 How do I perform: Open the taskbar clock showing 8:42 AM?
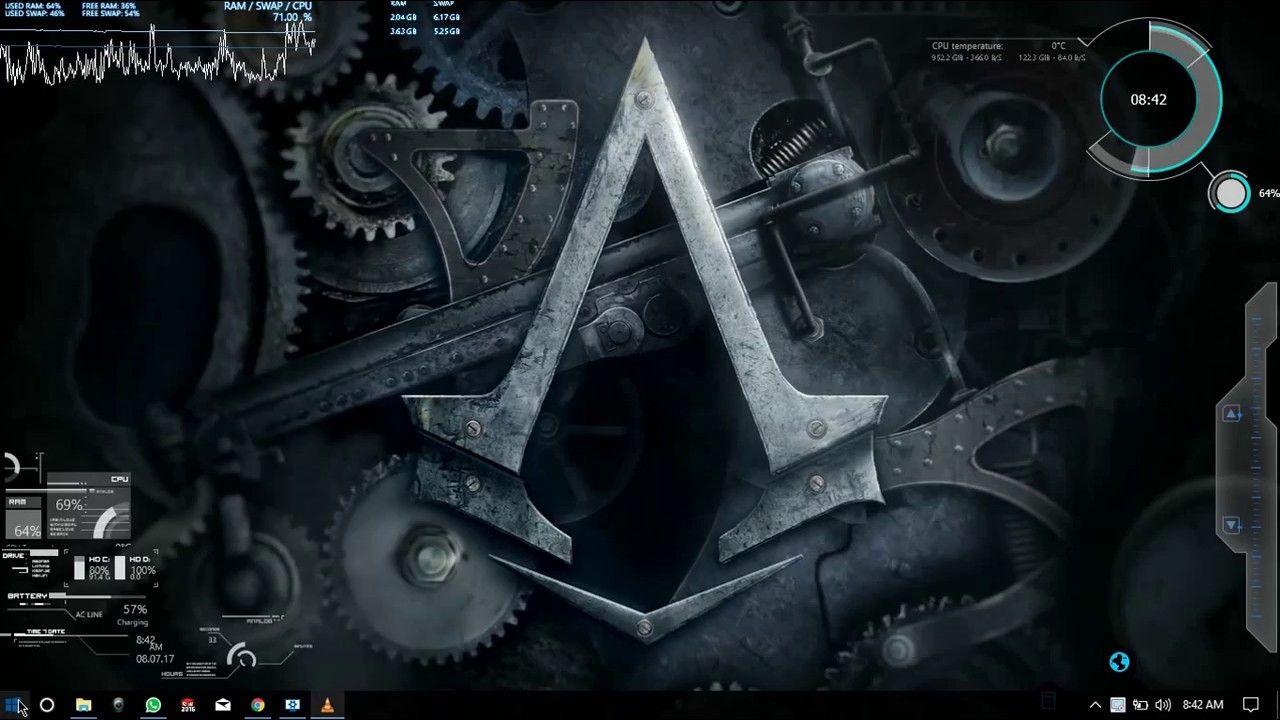1203,704
